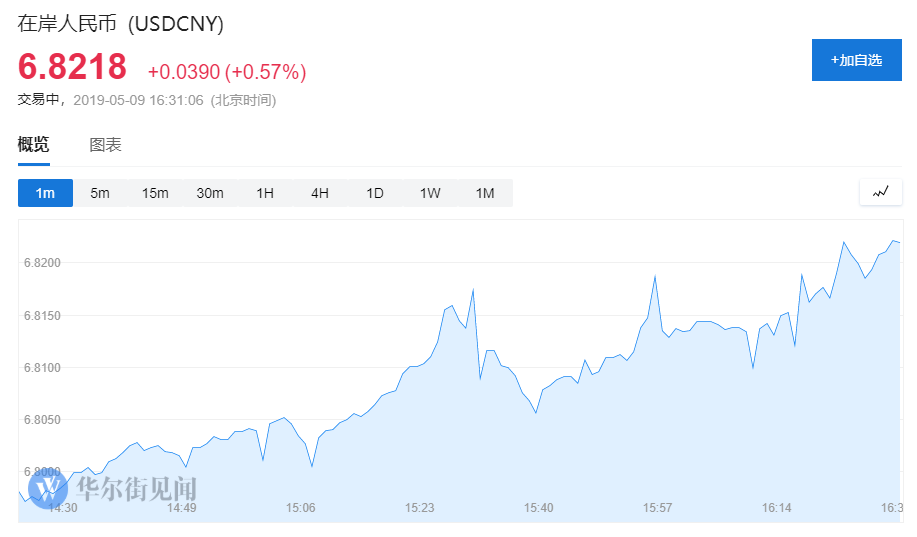Switch to the 4H timeframe
The width and height of the screenshot is (917, 537).
coord(320,193)
